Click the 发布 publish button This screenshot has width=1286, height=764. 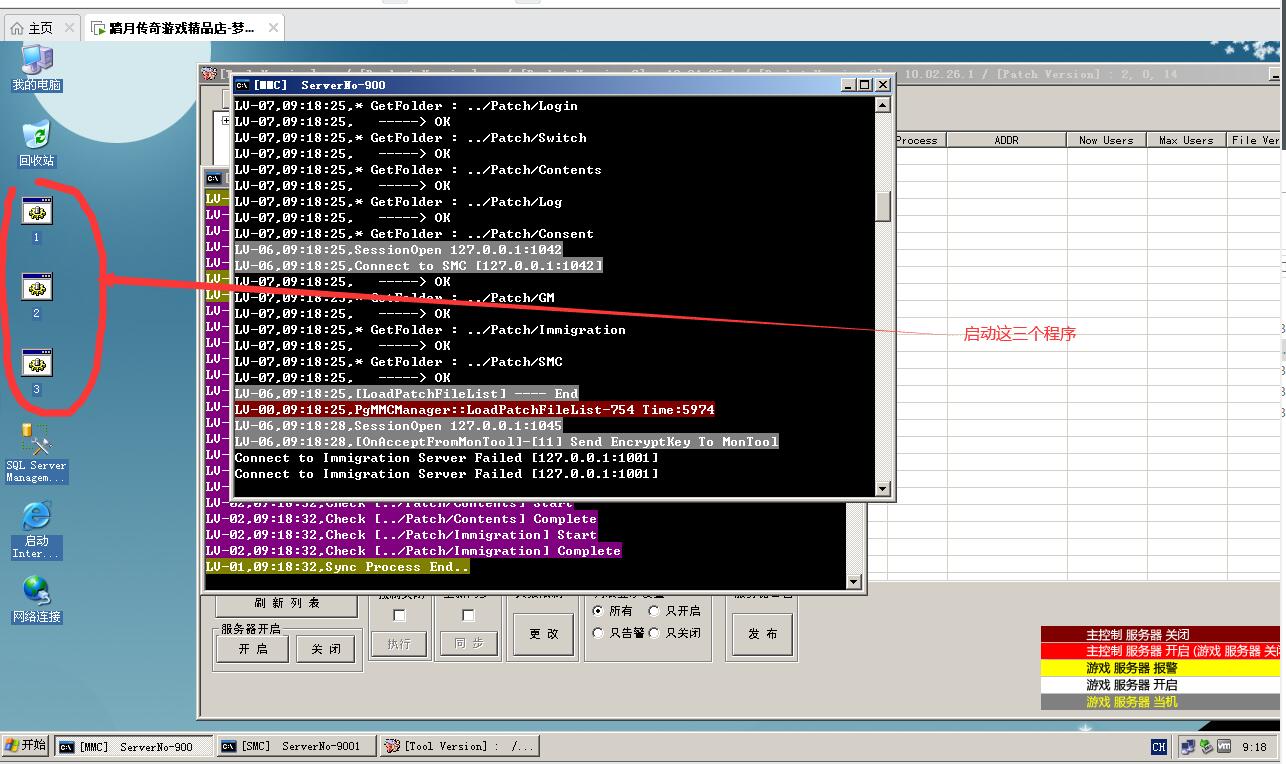[763, 634]
